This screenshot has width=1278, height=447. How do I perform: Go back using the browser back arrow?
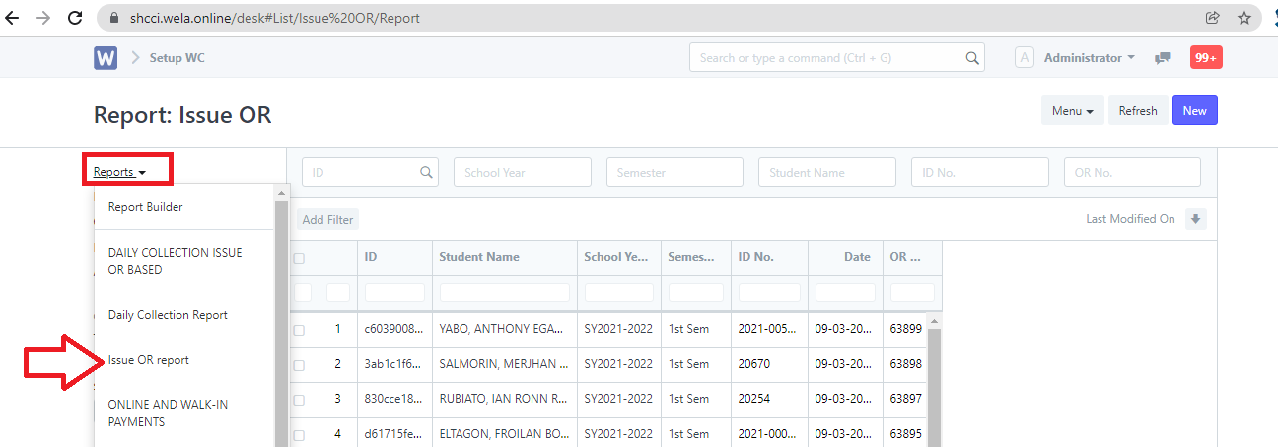(x=13, y=18)
